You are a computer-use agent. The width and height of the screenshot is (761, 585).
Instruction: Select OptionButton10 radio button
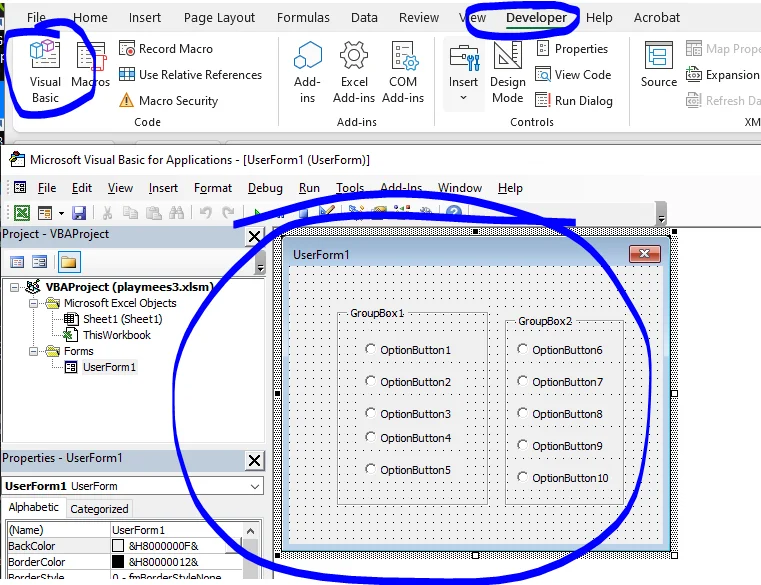click(x=522, y=477)
